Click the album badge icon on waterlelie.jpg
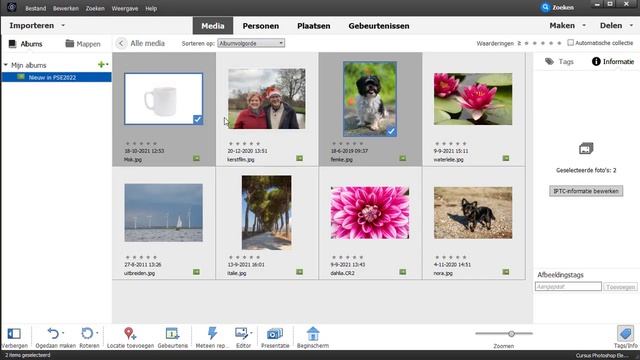This screenshot has width=640, height=360. [506, 158]
